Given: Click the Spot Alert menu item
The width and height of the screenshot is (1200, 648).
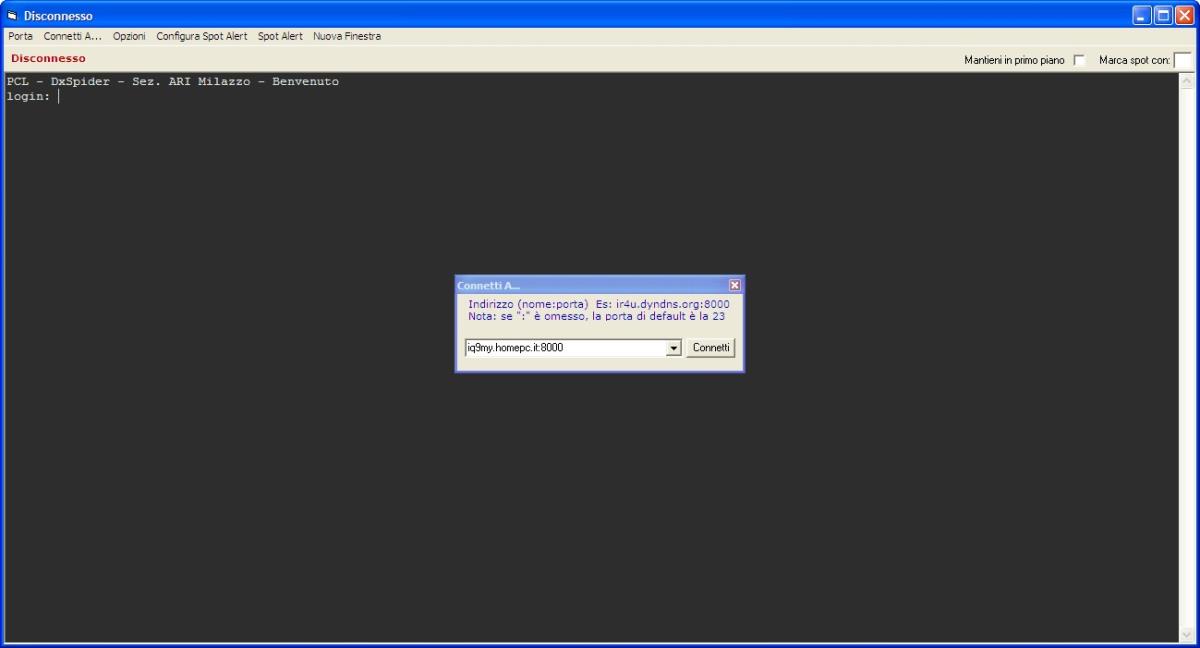Looking at the screenshot, I should pos(280,36).
